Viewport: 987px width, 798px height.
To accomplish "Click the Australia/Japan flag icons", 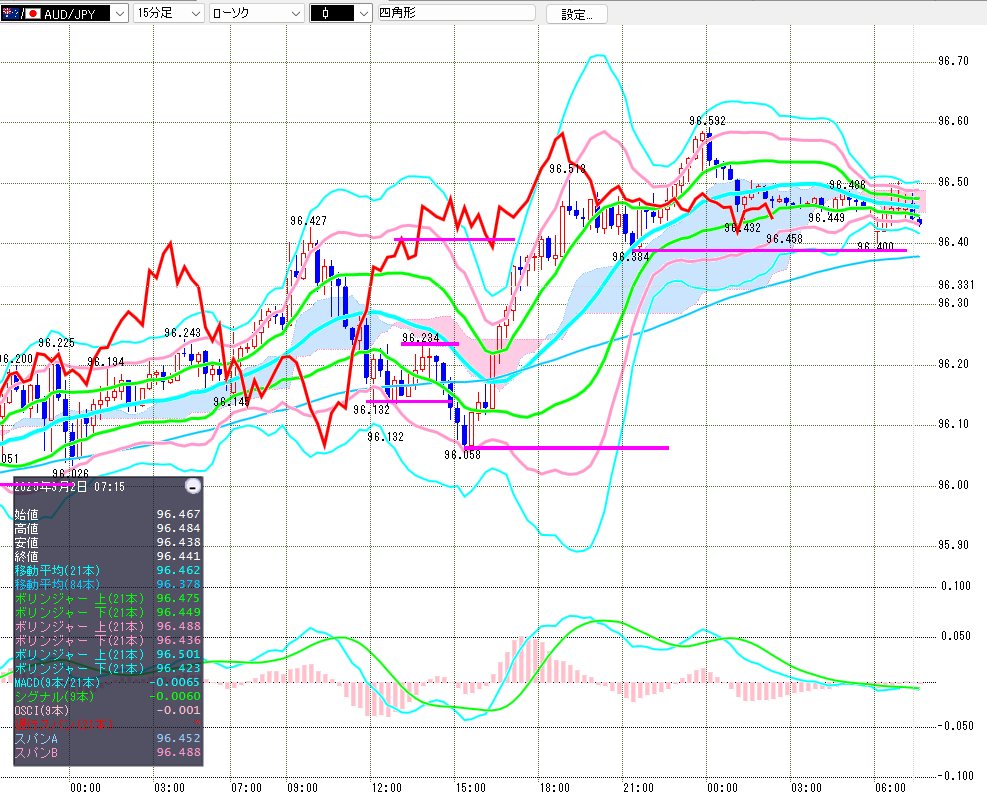I will click(x=21, y=13).
